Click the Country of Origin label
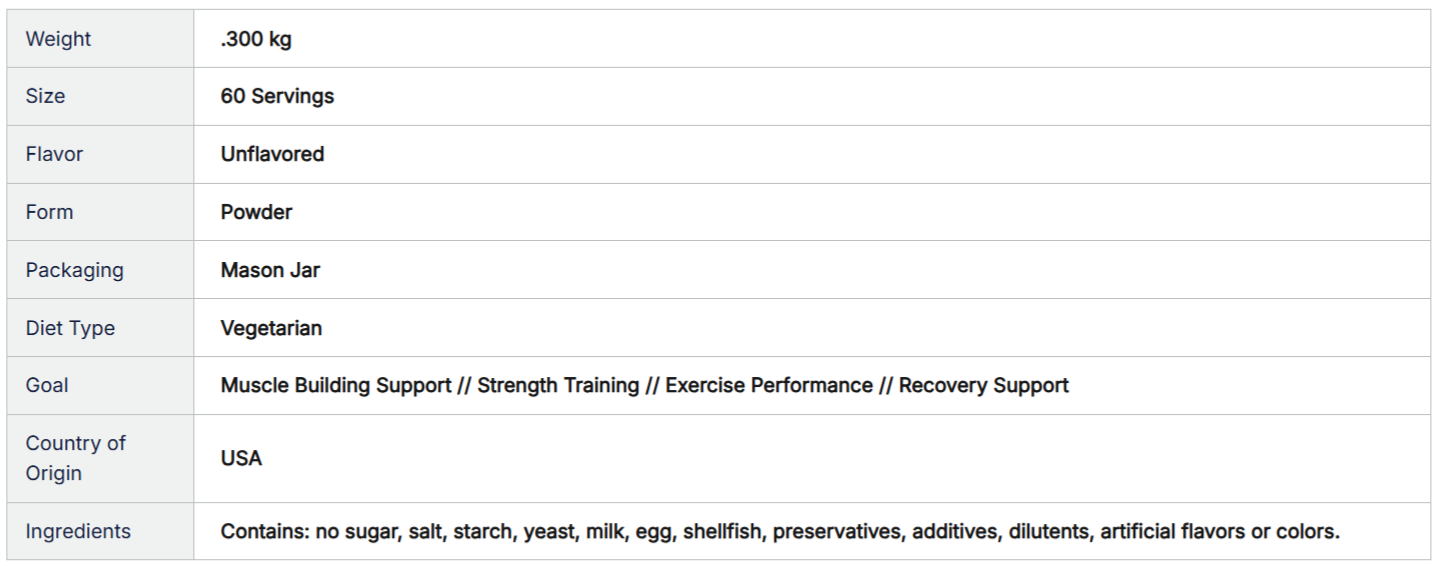Viewport: 1435px width, 566px height. click(75, 458)
